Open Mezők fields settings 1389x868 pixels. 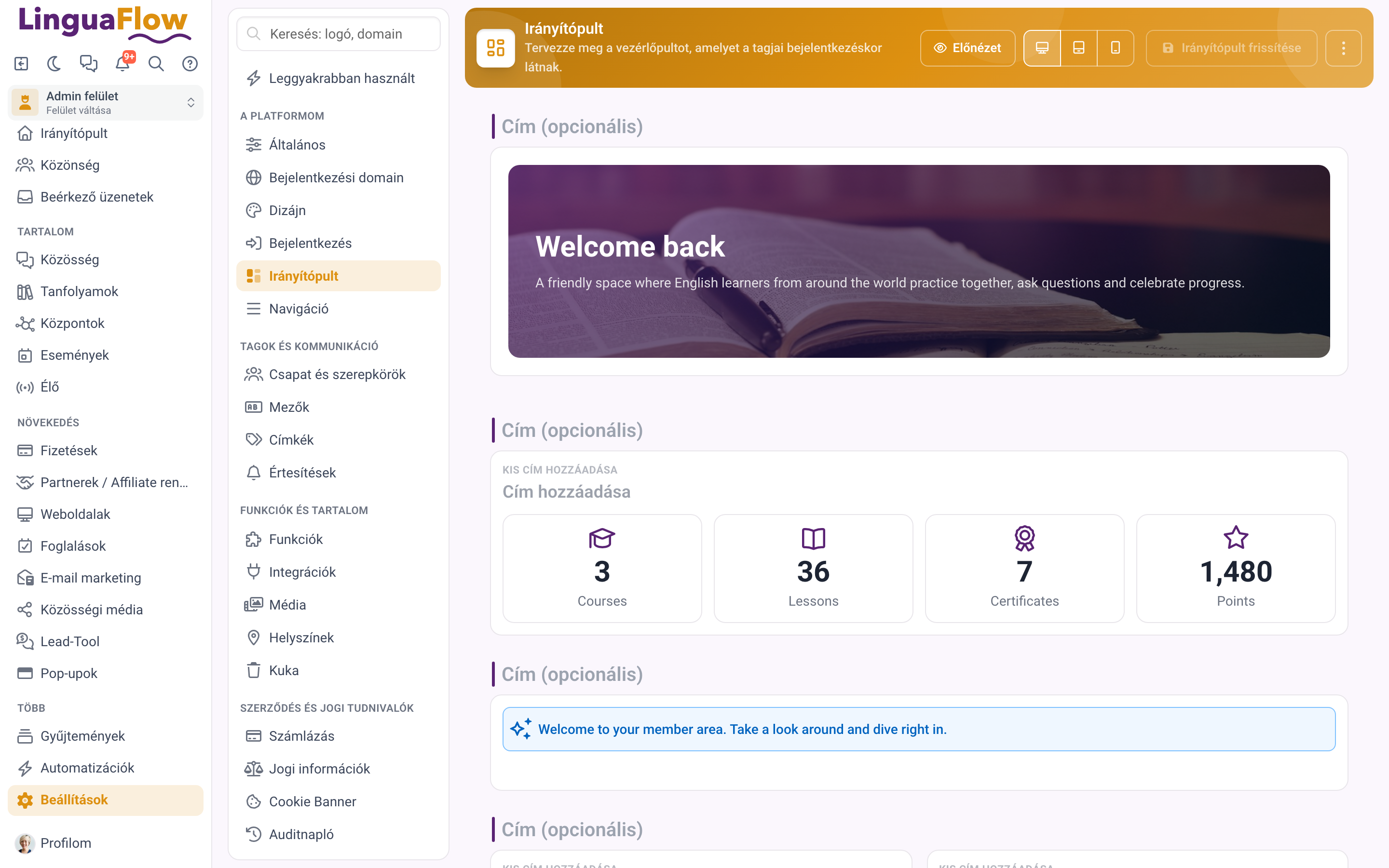tap(339, 407)
